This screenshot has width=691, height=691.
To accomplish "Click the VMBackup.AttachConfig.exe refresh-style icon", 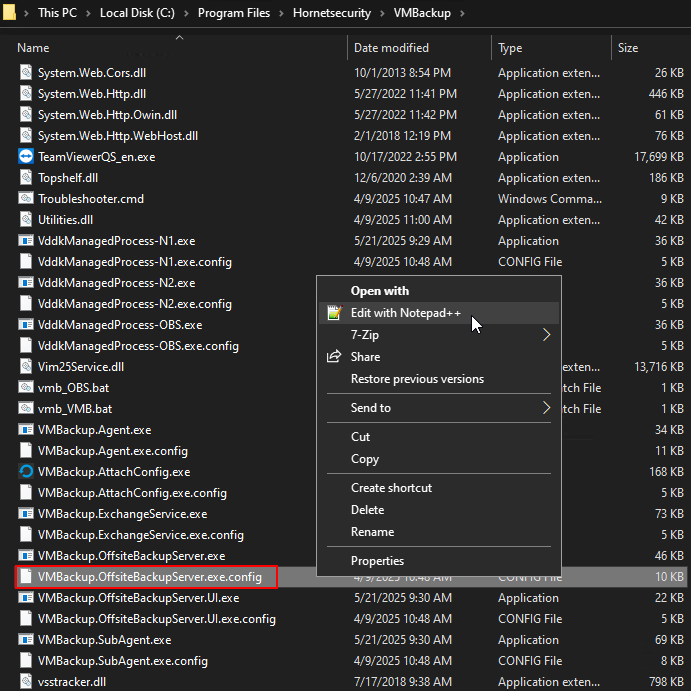I will tap(26, 472).
